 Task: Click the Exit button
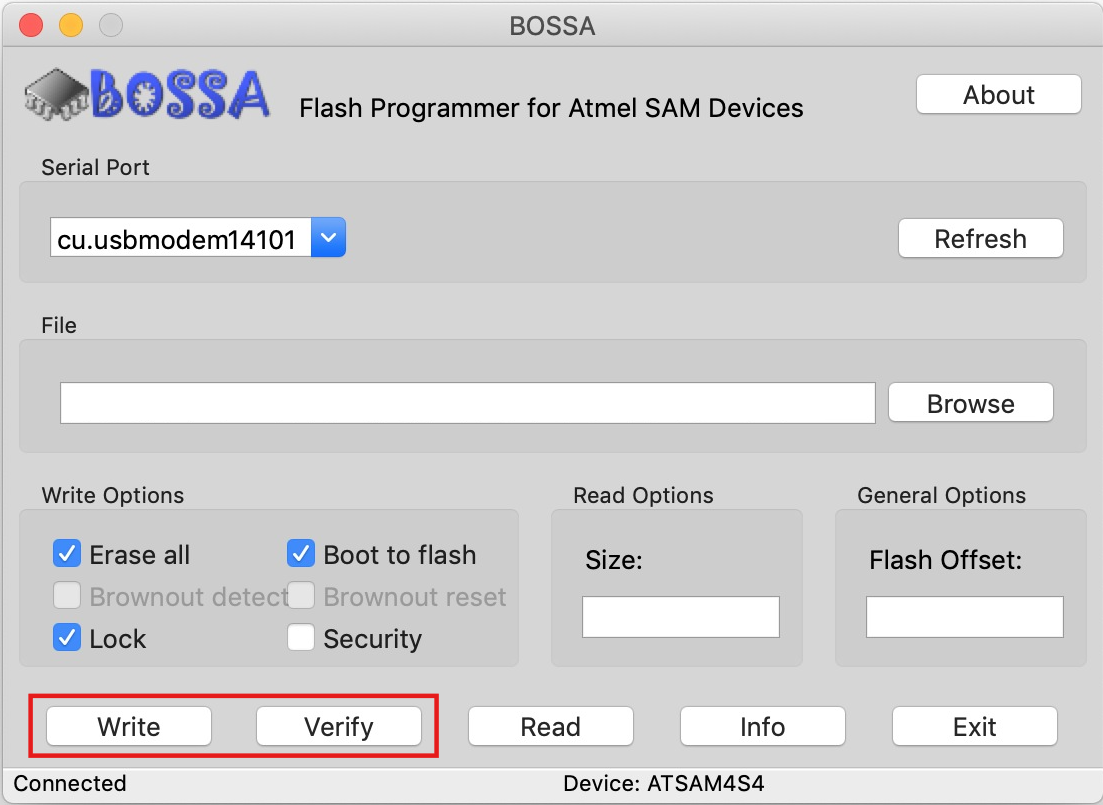click(x=974, y=726)
